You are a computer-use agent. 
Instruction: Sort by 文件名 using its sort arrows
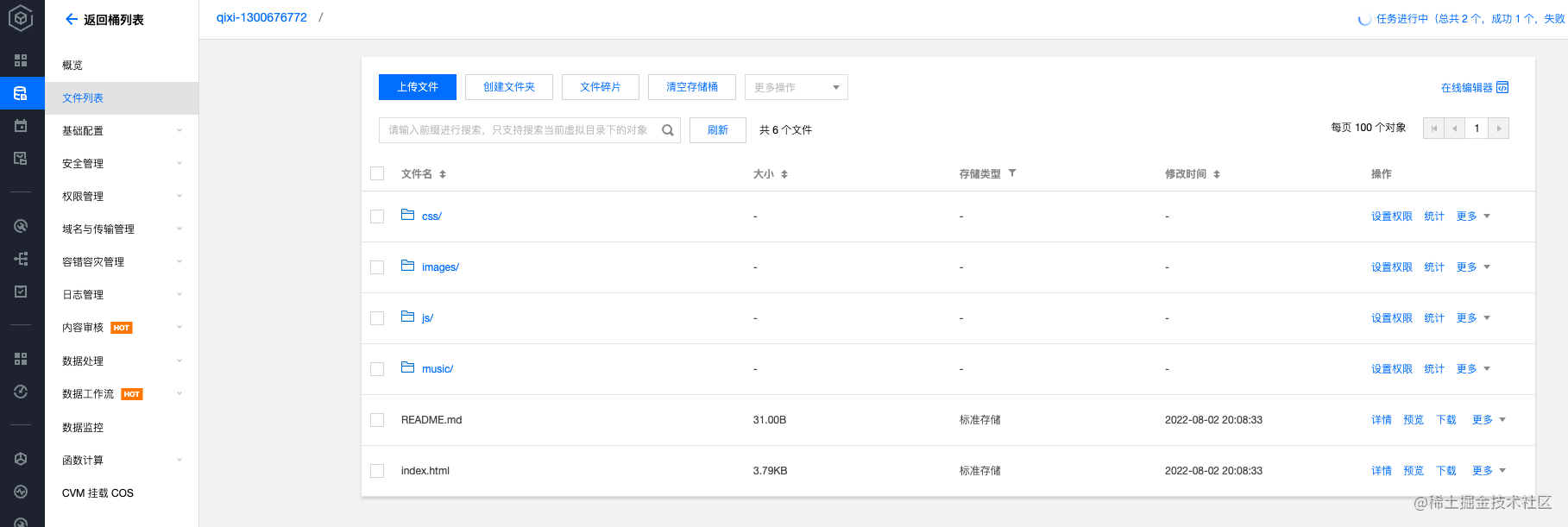pos(443,174)
